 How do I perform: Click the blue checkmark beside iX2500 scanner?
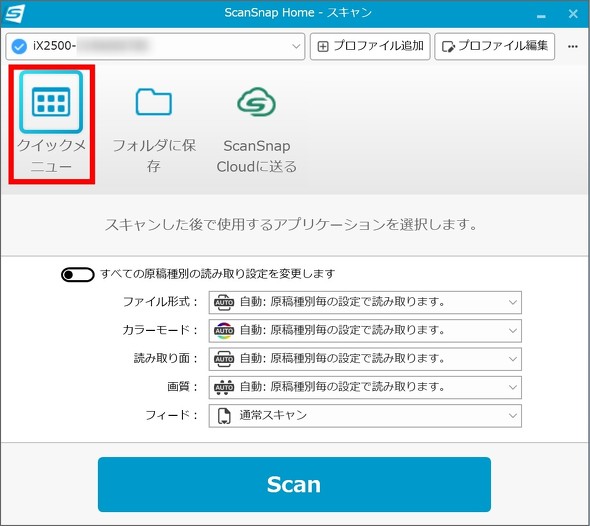[19, 46]
